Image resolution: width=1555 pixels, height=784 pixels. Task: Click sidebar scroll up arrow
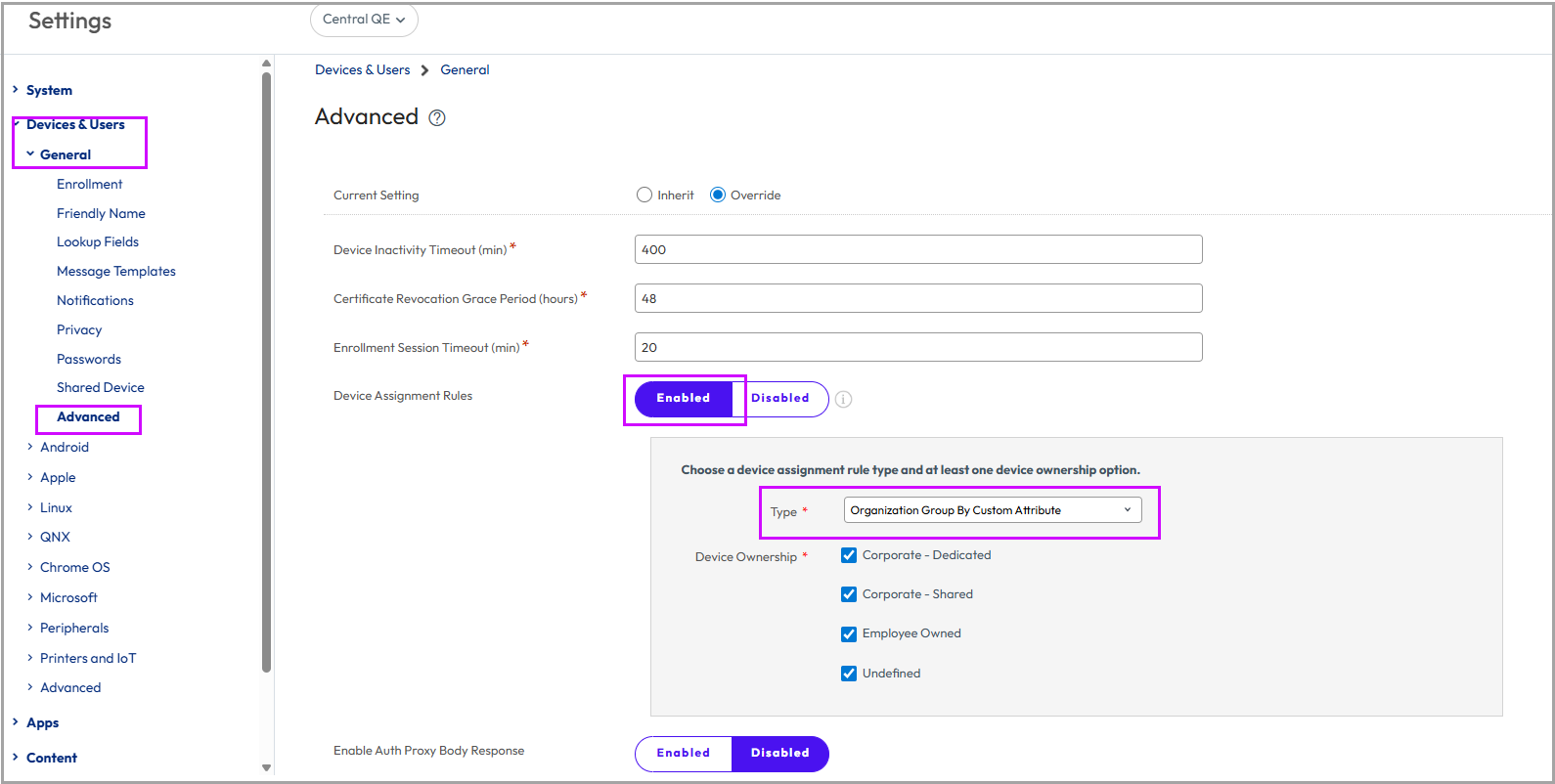tap(266, 64)
